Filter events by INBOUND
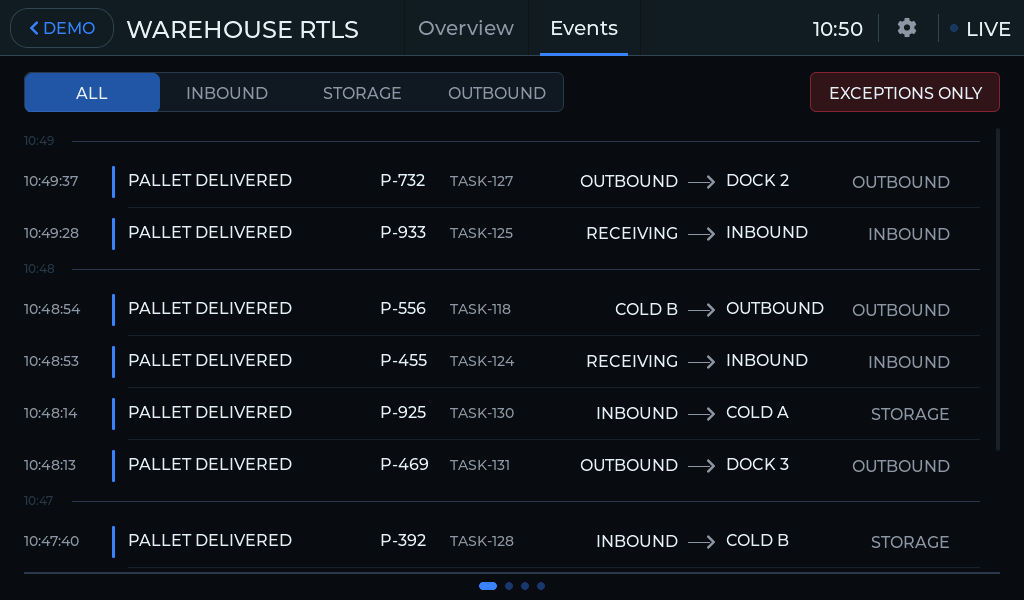The width and height of the screenshot is (1024, 600). (227, 93)
